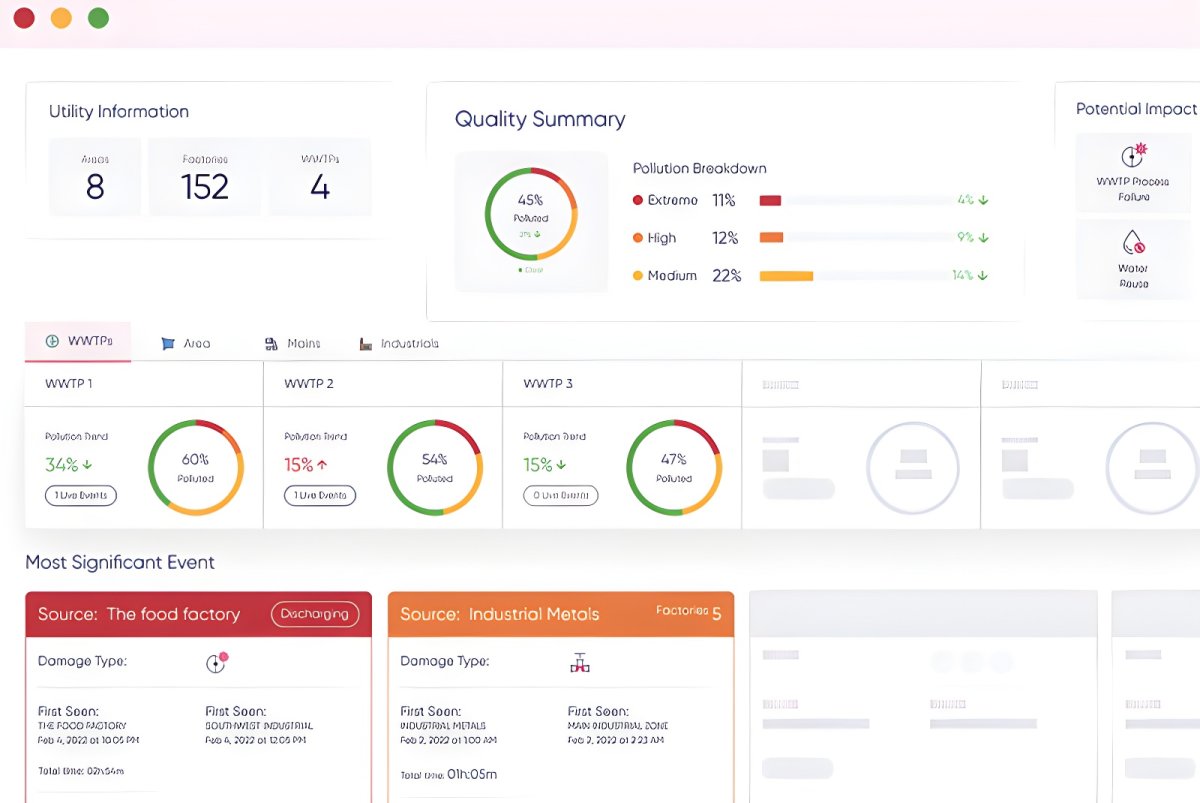Click the Mains pipe icon
This screenshot has height=803, width=1200.
271,343
